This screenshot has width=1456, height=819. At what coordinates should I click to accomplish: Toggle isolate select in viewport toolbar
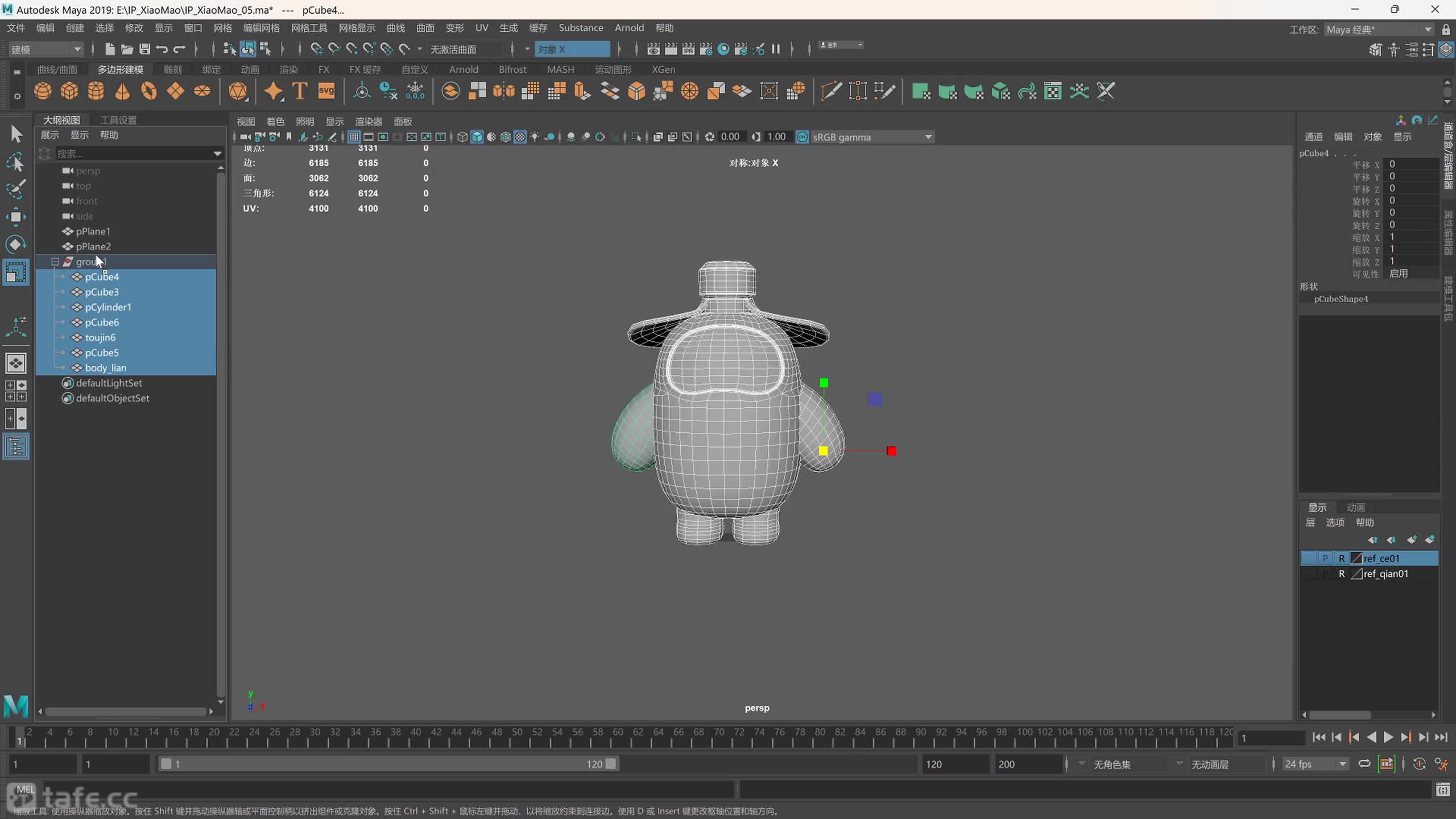coord(636,137)
